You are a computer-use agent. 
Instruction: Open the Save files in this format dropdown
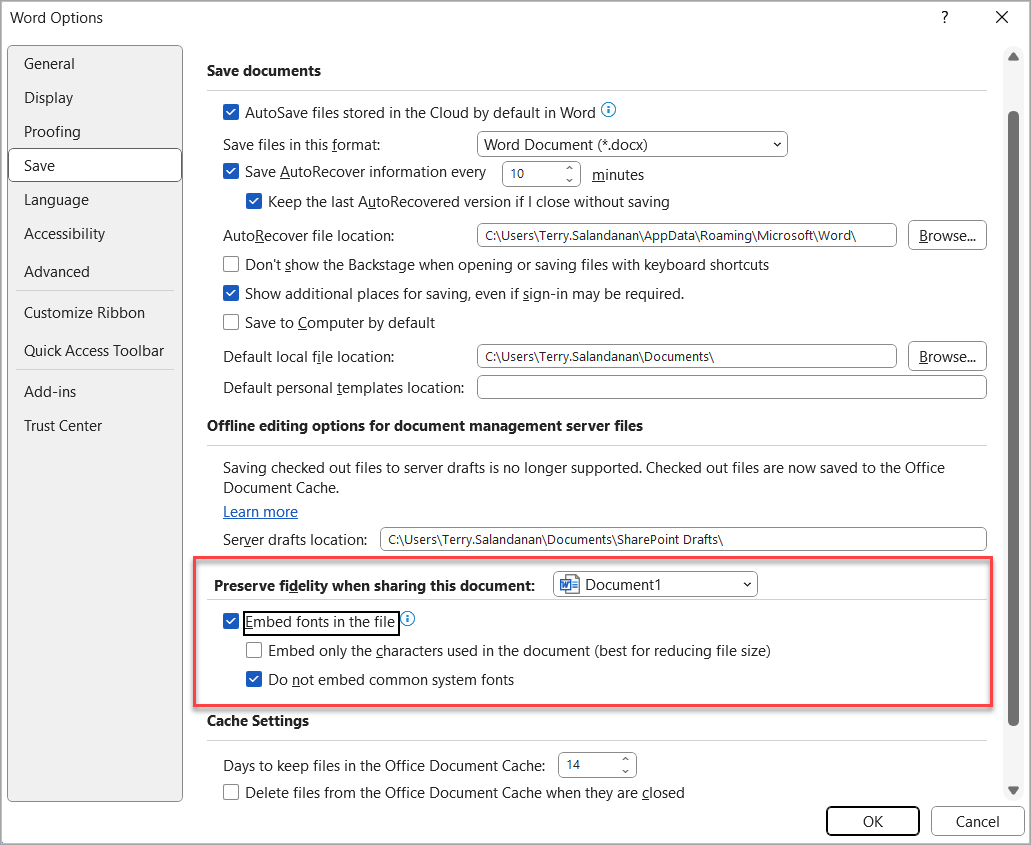(x=632, y=144)
